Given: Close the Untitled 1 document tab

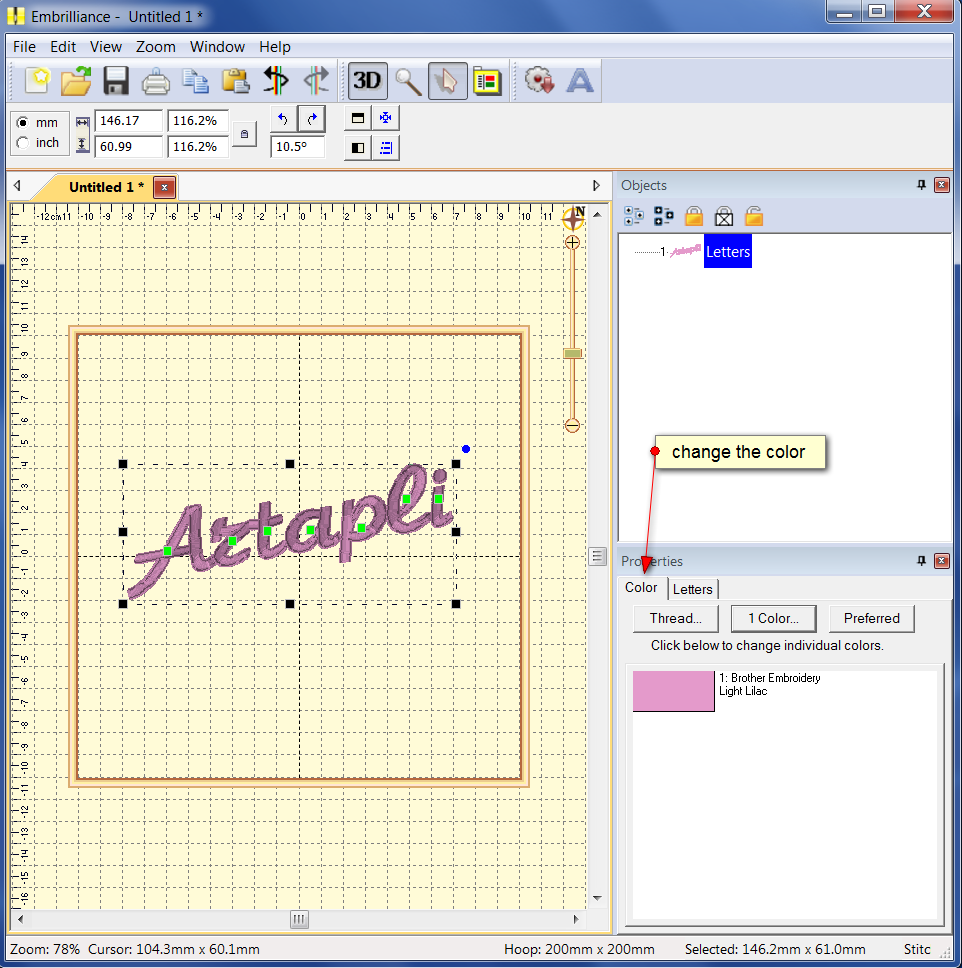Looking at the screenshot, I should point(164,188).
